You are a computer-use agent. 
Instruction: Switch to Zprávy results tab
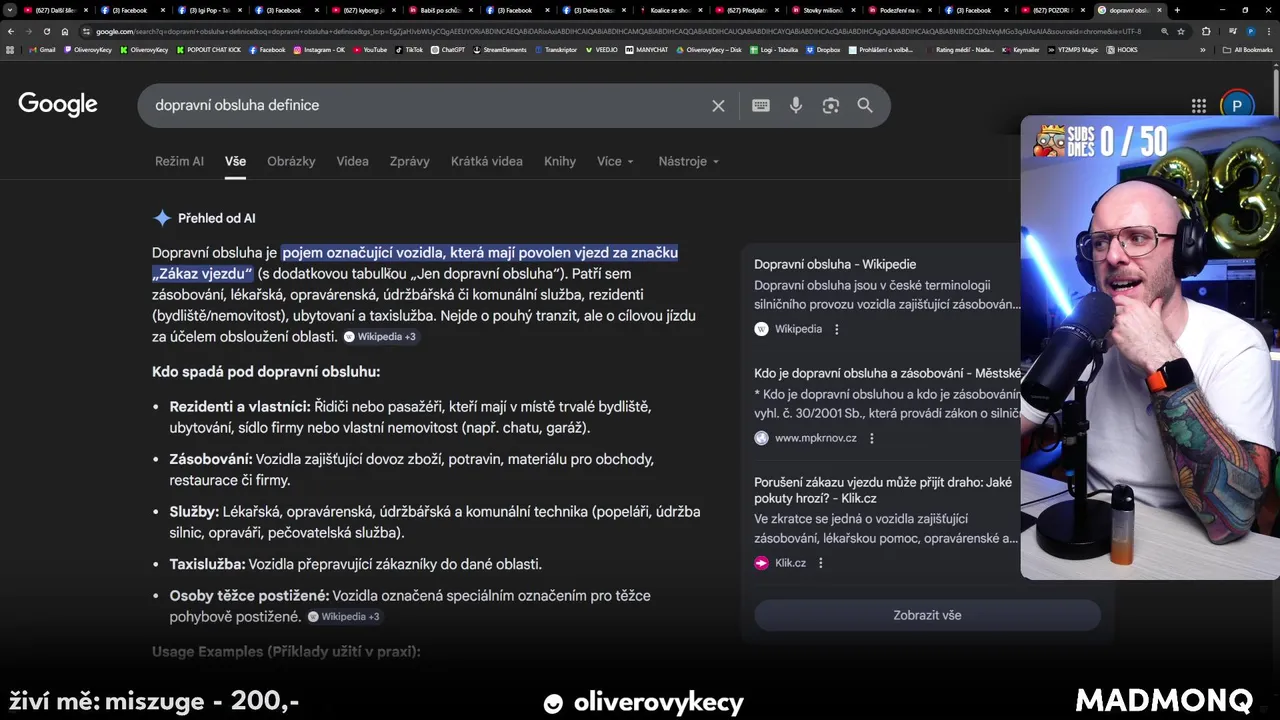[x=409, y=161]
